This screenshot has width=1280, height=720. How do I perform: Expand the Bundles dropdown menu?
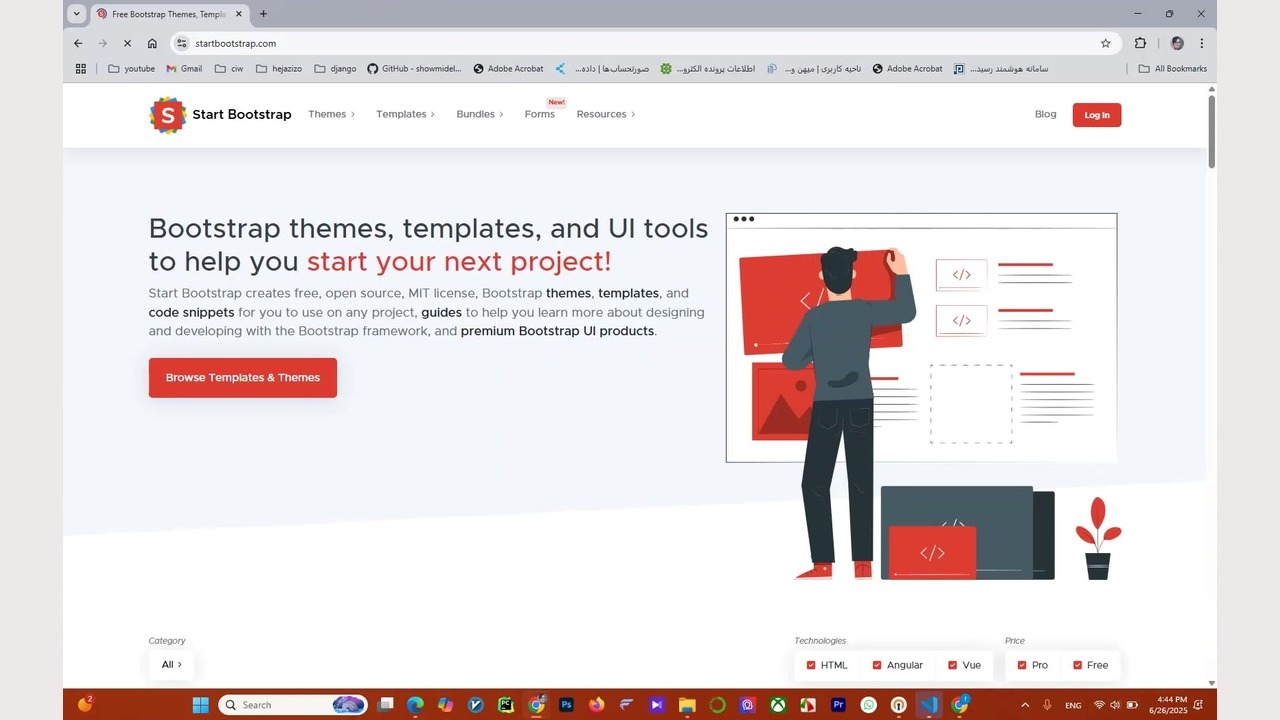tap(480, 114)
